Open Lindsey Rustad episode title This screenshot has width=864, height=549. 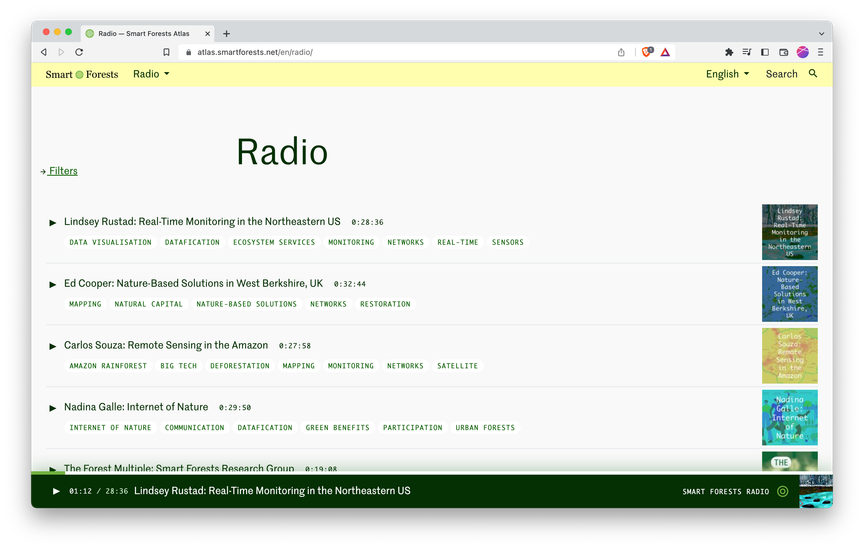click(x=202, y=222)
